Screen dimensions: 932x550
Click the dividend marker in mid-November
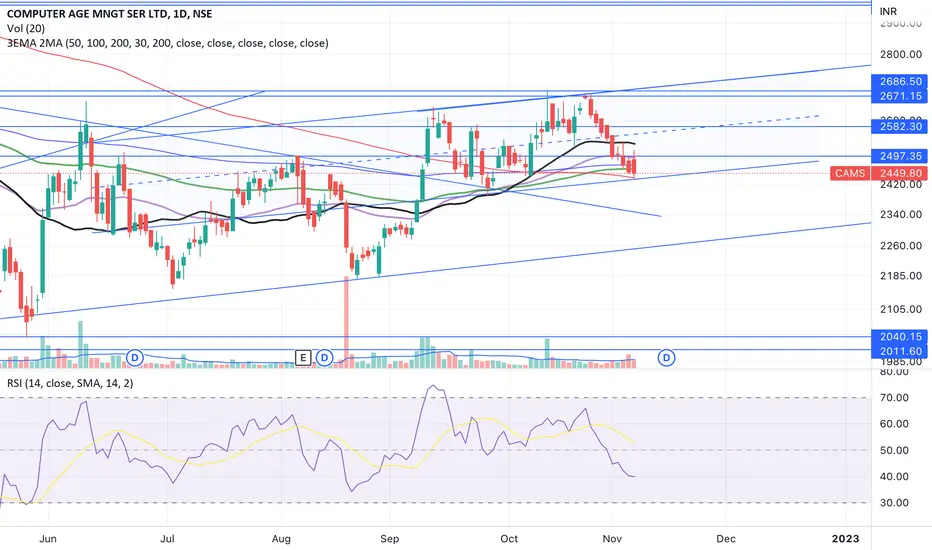666,358
